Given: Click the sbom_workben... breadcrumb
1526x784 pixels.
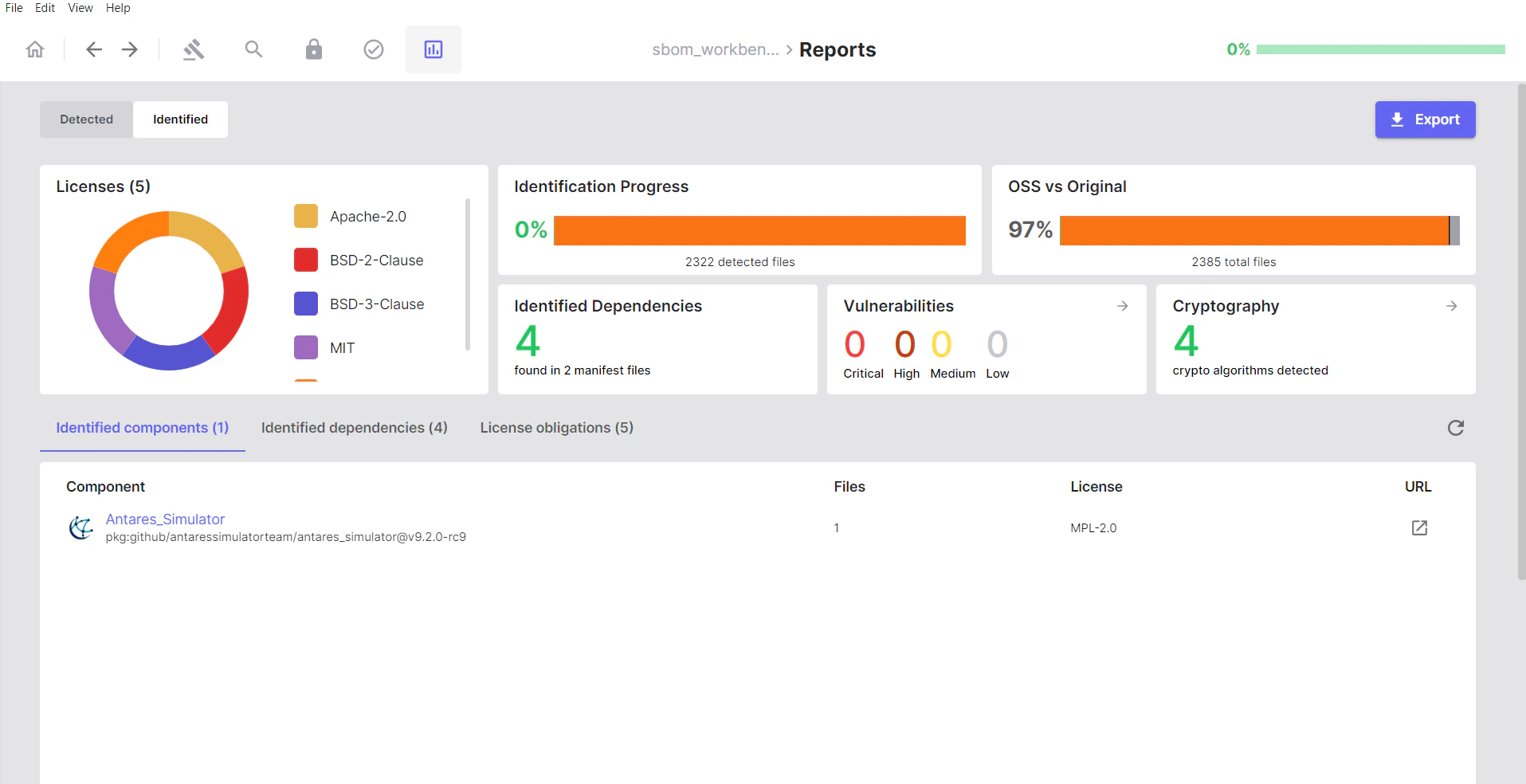Looking at the screenshot, I should (x=716, y=49).
